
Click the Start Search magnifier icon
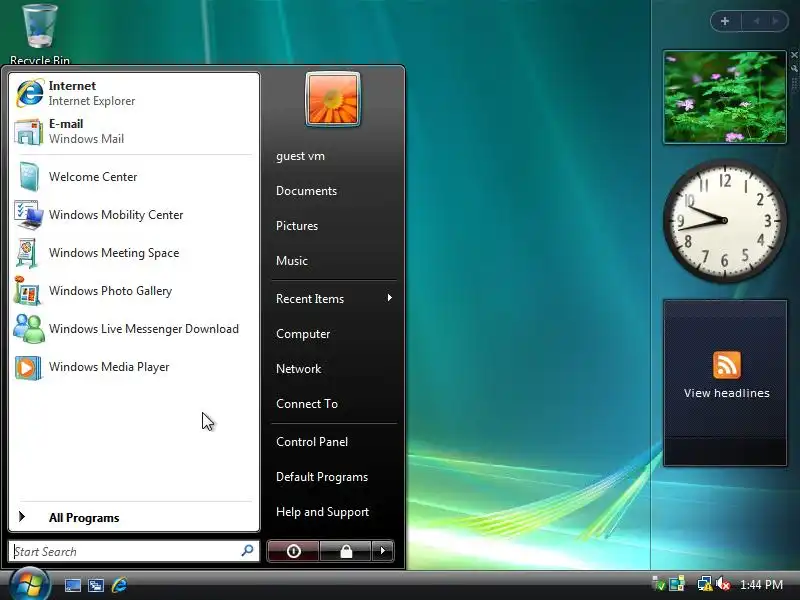coord(247,551)
